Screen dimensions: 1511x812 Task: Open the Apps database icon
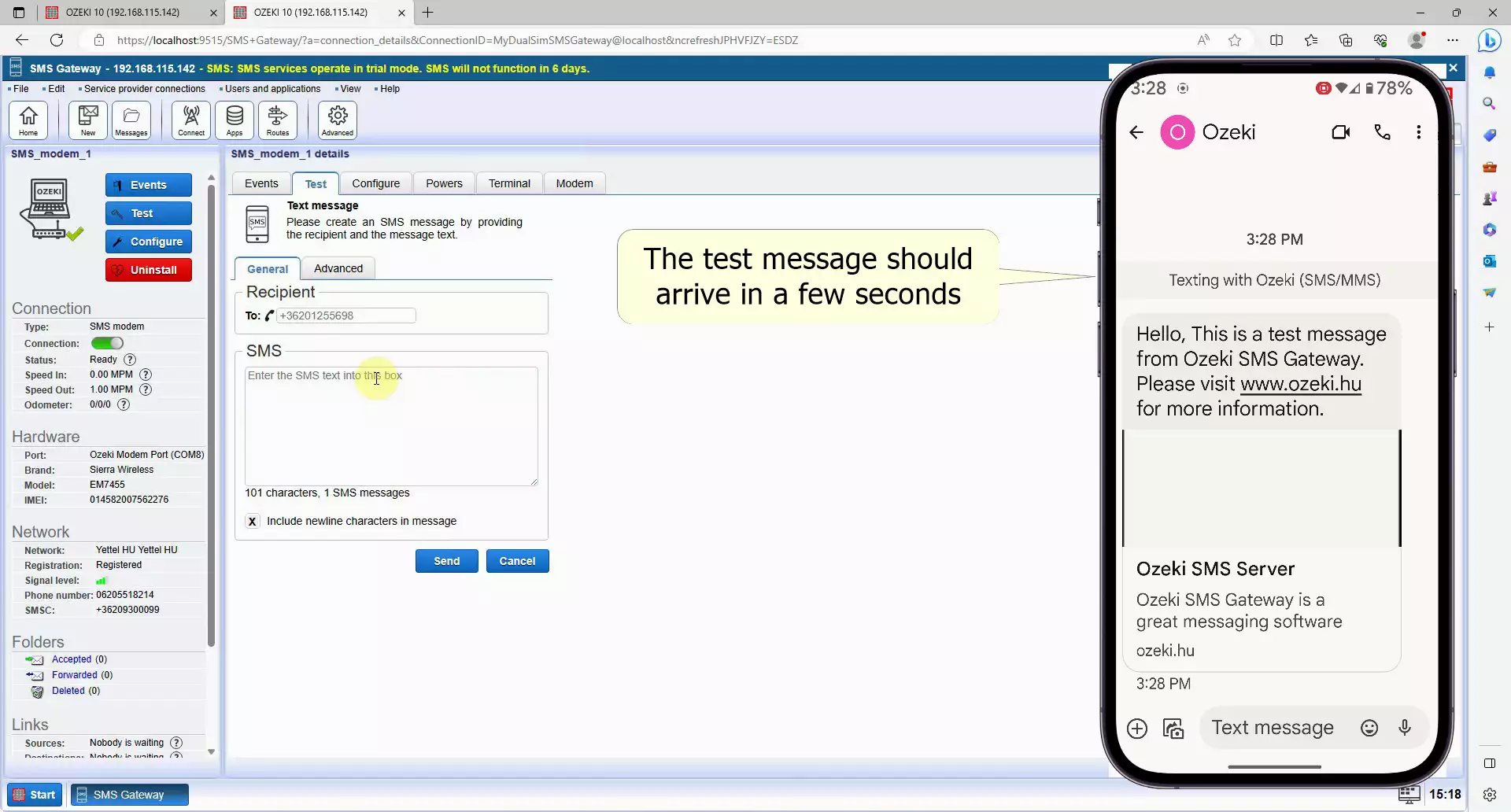tap(235, 120)
